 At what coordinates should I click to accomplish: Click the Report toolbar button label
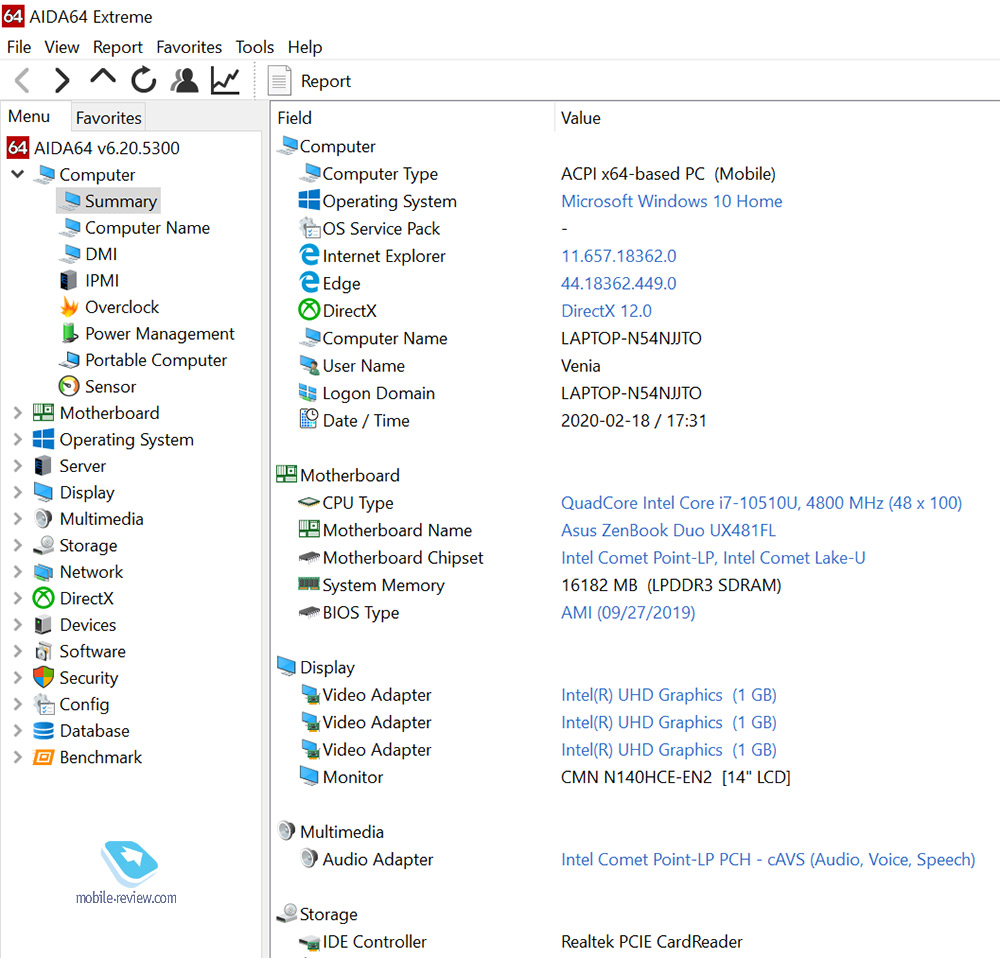click(x=325, y=81)
